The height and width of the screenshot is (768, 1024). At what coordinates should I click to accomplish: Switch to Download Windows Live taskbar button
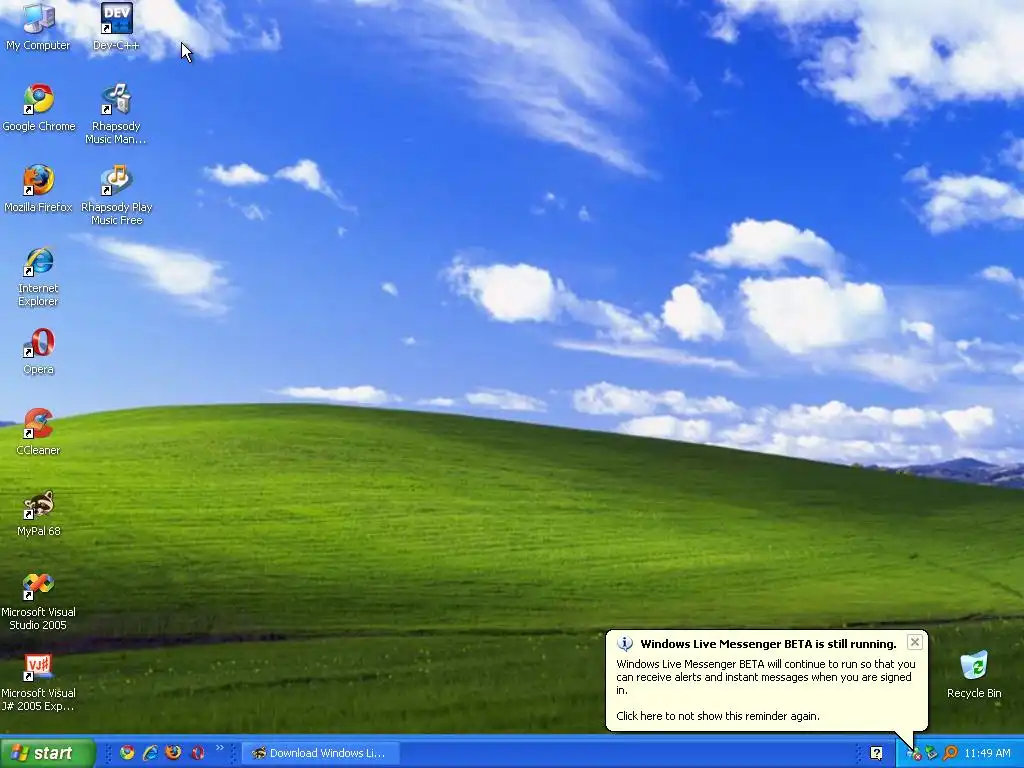(x=320, y=753)
